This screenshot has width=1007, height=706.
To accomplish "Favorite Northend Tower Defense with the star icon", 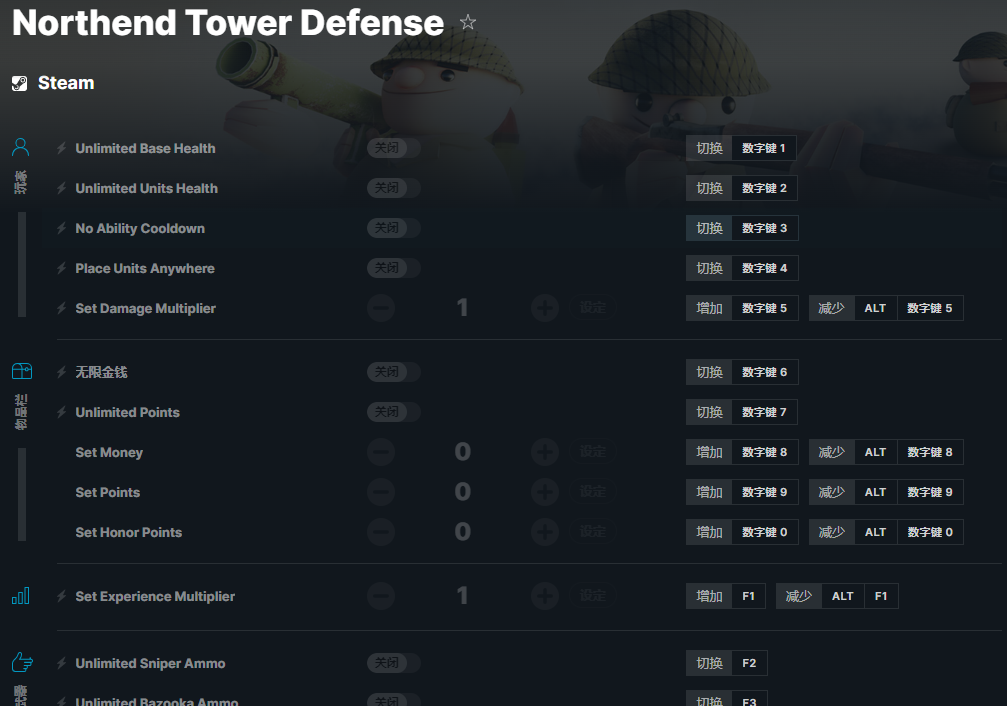I will coord(468,22).
